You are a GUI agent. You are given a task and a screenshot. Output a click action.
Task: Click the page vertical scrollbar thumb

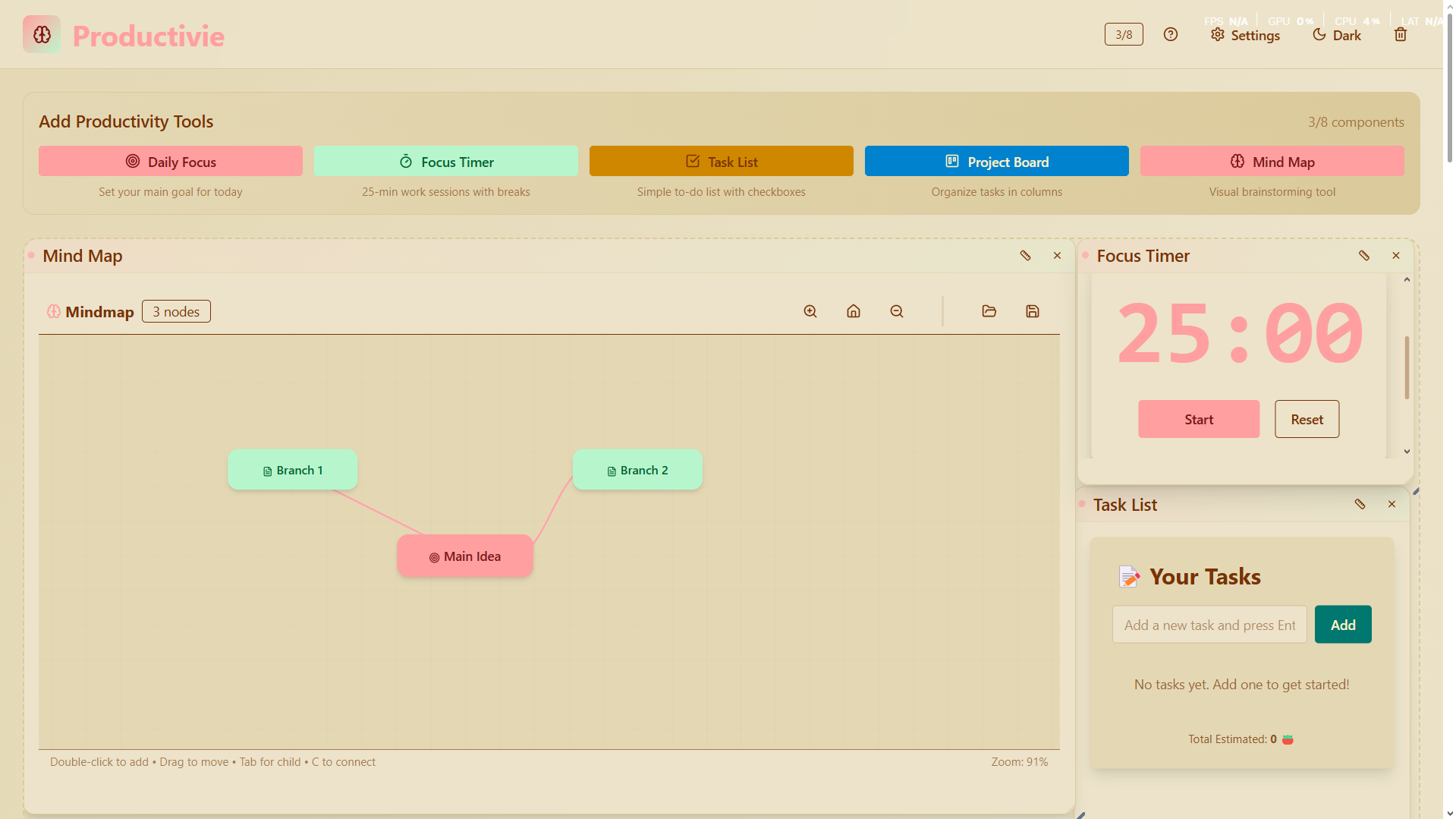pyautogui.click(x=1449, y=87)
